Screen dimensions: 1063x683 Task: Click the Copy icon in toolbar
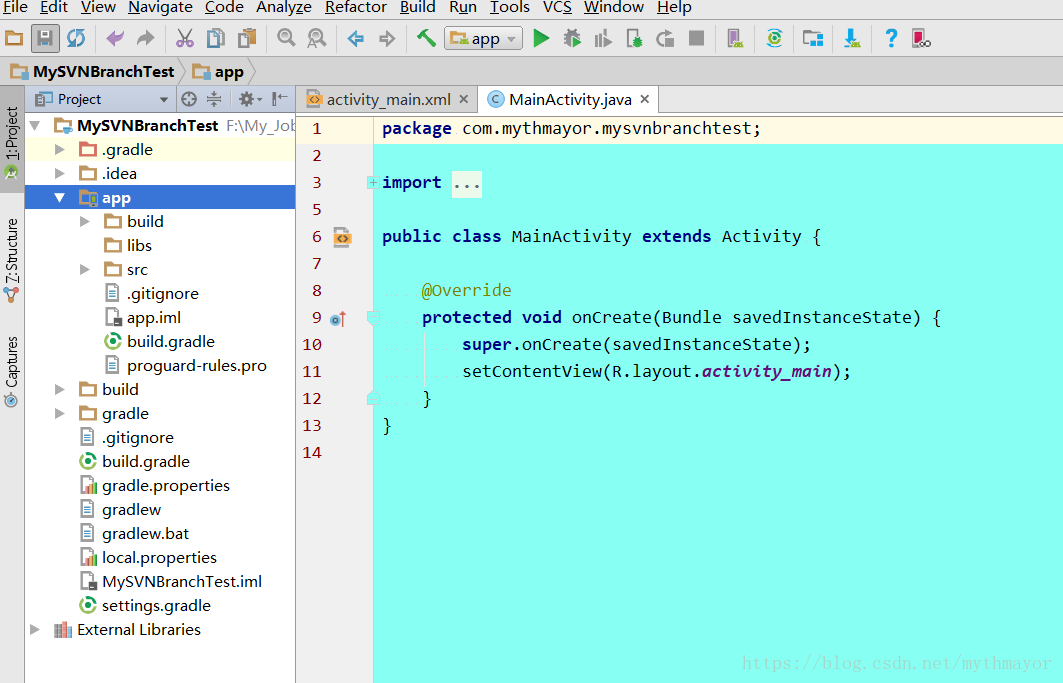[x=216, y=38]
